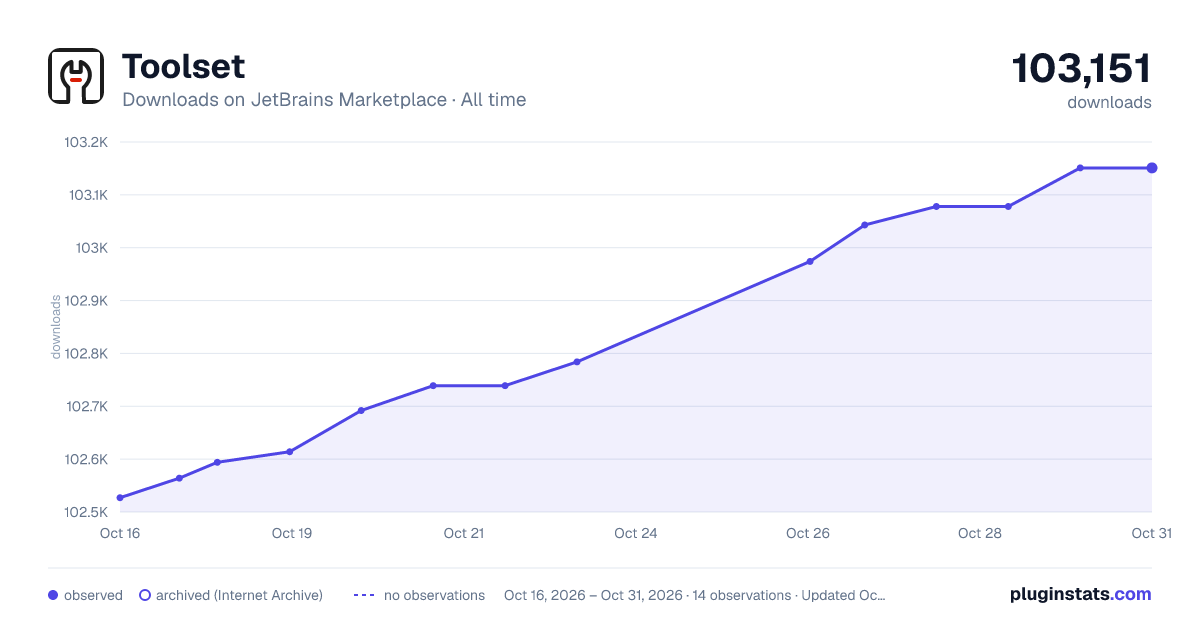
Task: Click the 'Oct 24' x-axis label
Action: (636, 533)
